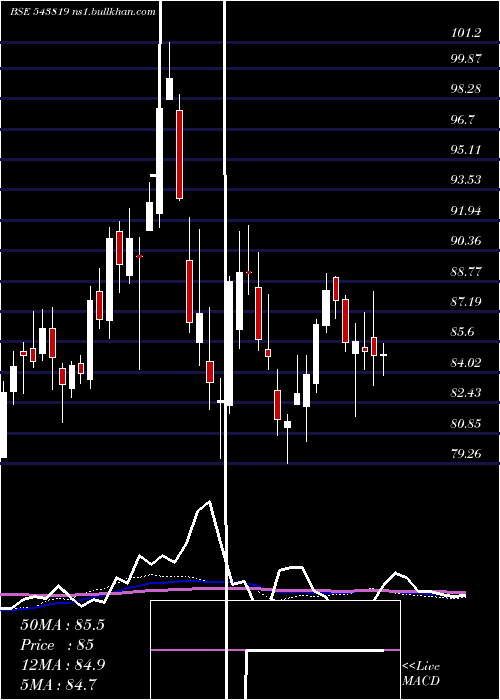
Task: Click the 99.87 price axis label
Action: point(466,59)
